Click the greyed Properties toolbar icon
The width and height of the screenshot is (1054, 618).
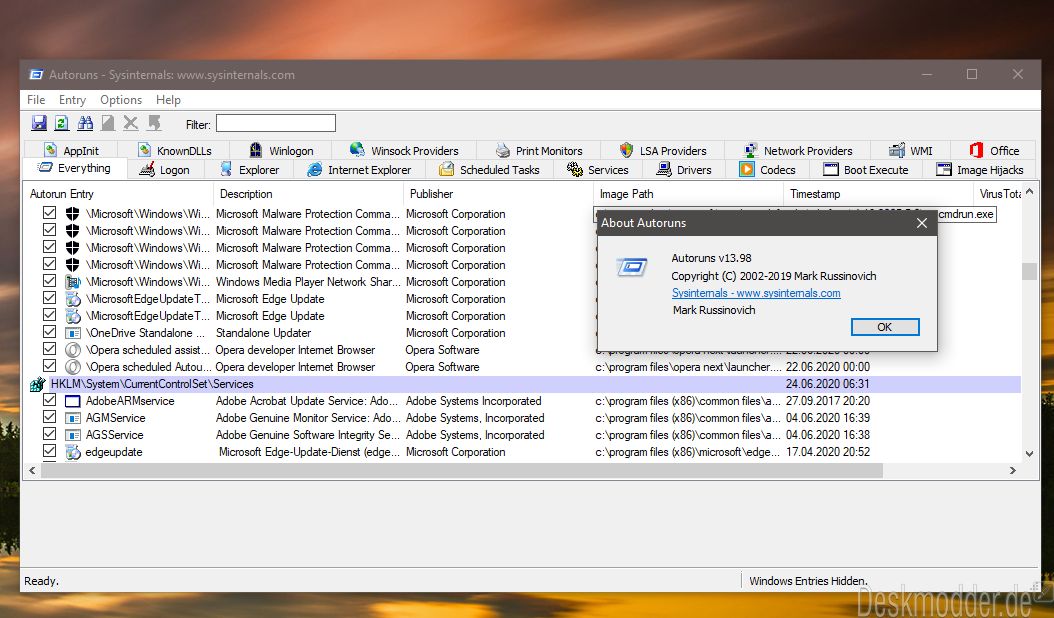click(108, 123)
